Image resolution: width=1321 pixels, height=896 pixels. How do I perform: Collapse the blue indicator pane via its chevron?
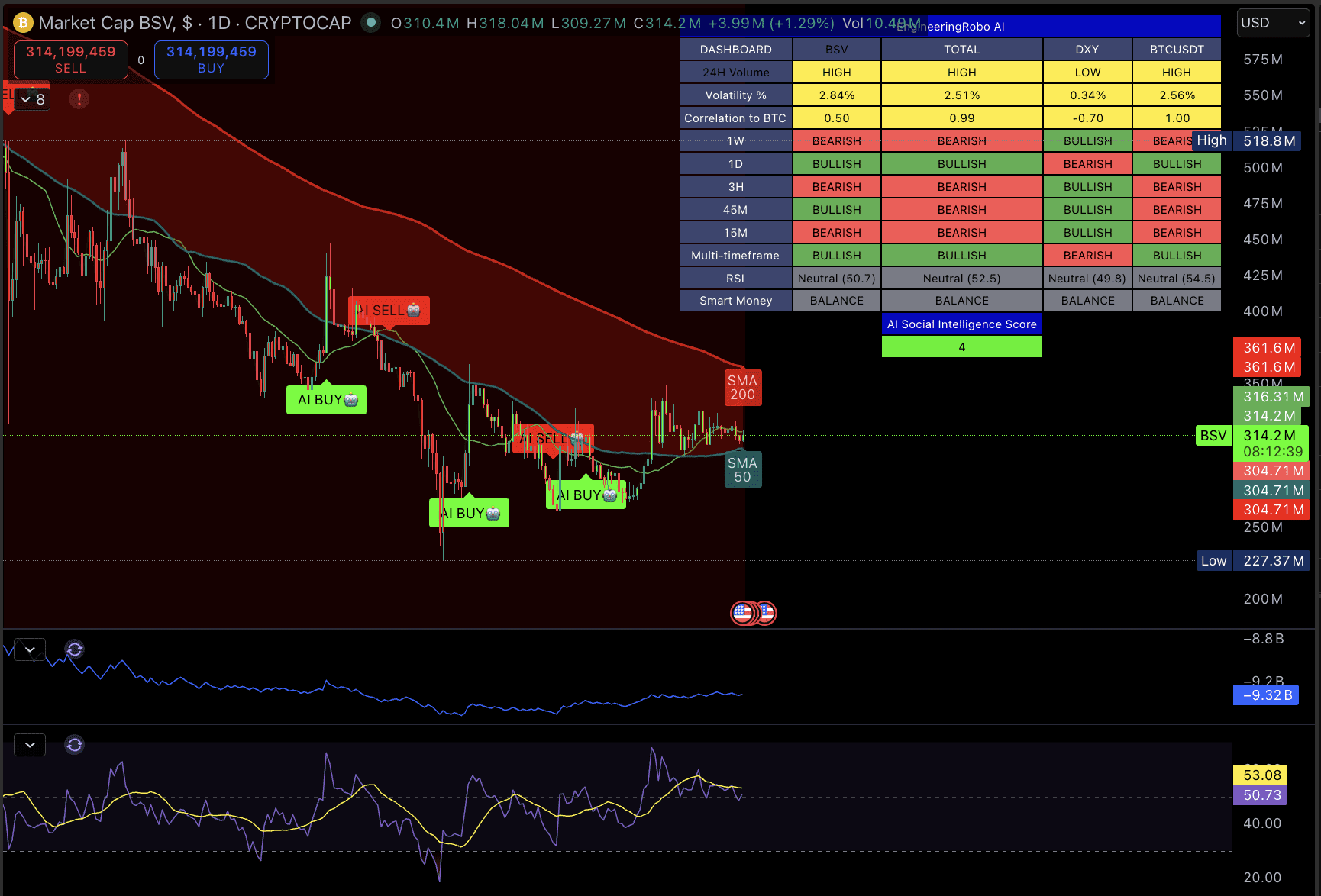click(29, 649)
